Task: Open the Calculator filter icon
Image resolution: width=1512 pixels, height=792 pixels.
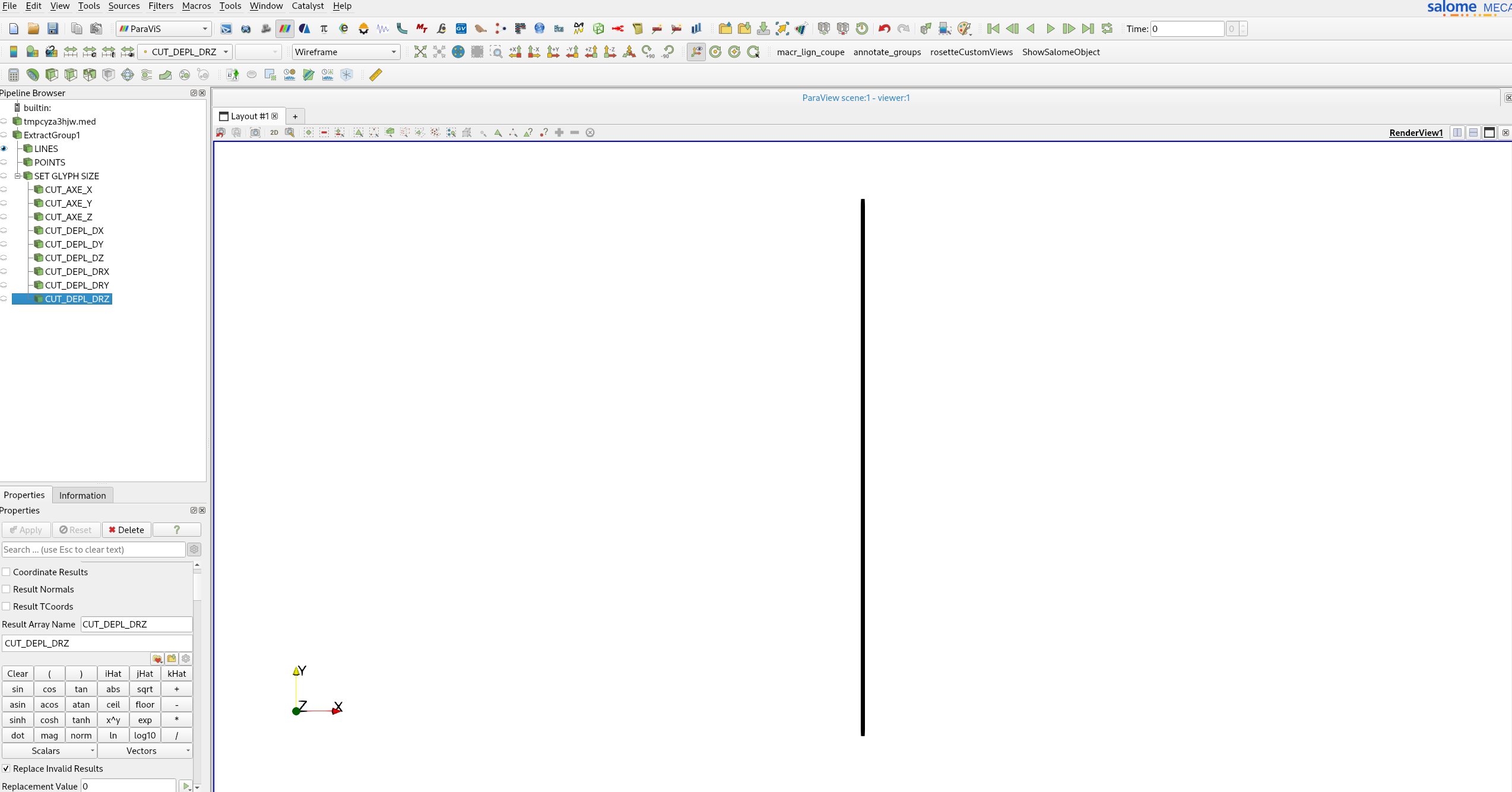Action: (x=13, y=75)
